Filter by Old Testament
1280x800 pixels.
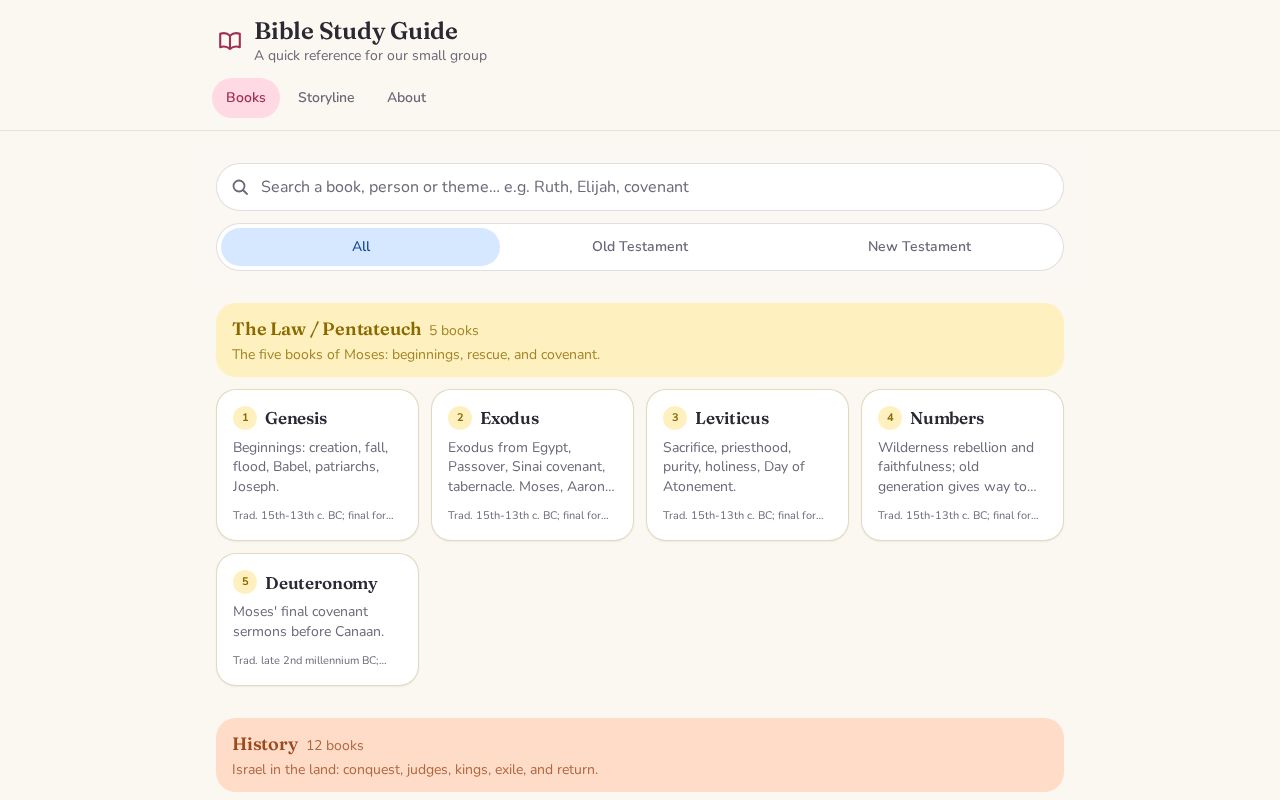640,247
